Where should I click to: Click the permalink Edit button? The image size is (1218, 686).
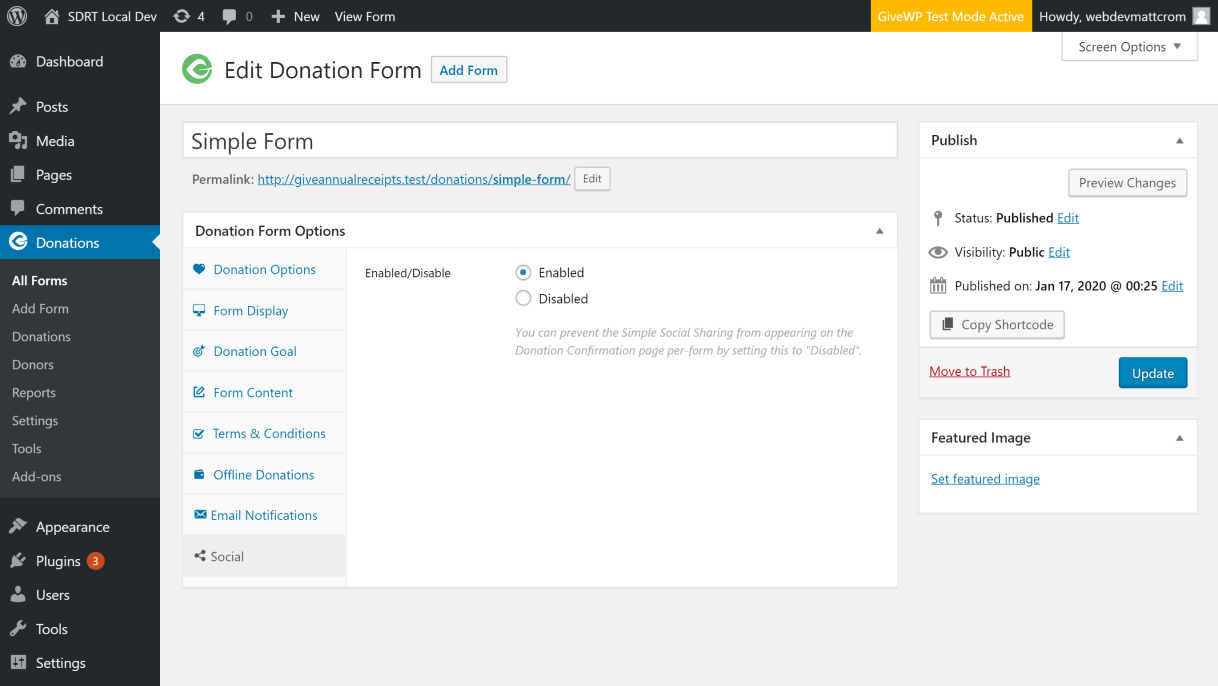pos(592,179)
